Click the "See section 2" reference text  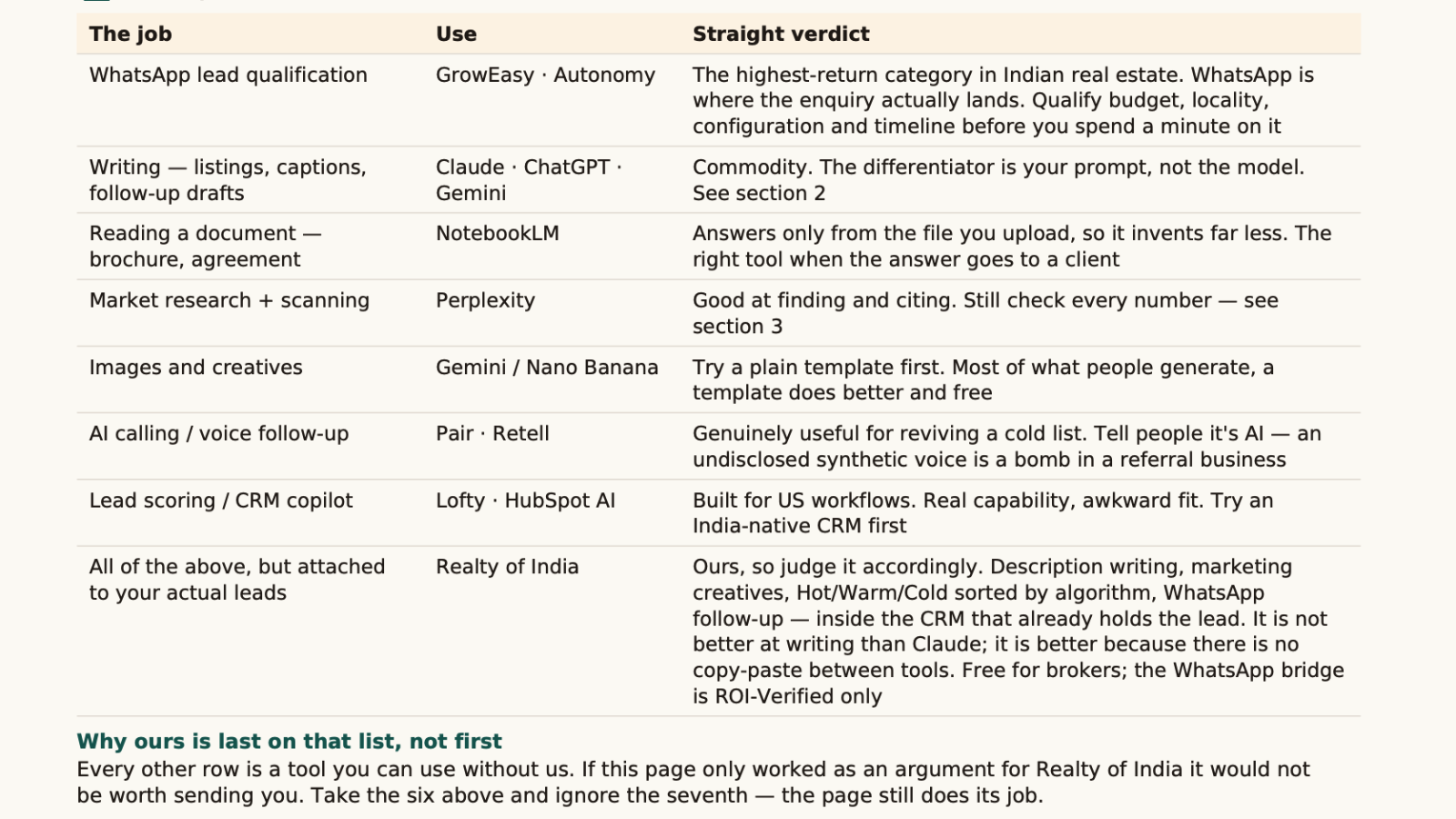click(x=759, y=193)
